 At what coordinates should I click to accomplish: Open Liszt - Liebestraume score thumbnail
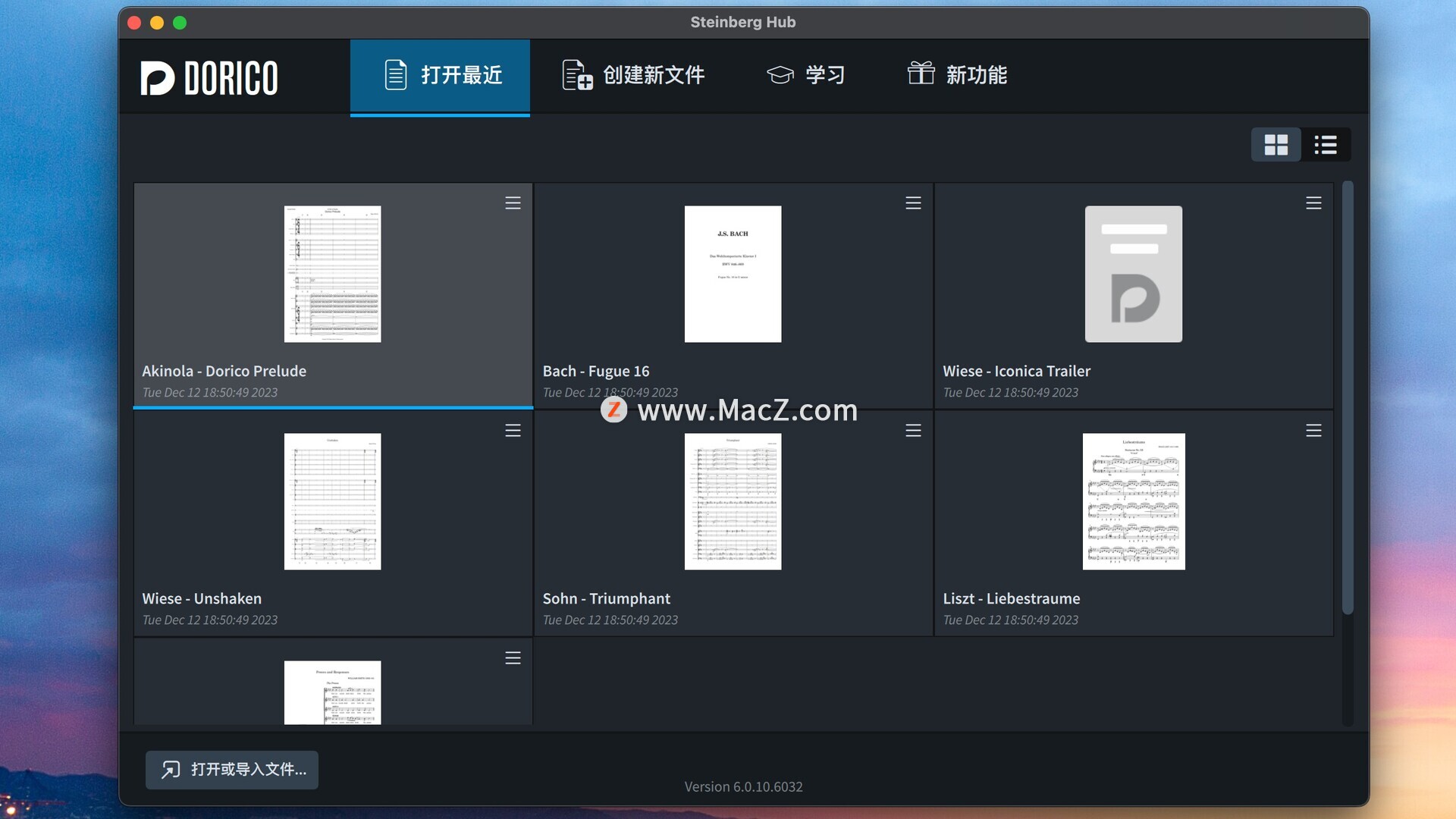point(1134,501)
